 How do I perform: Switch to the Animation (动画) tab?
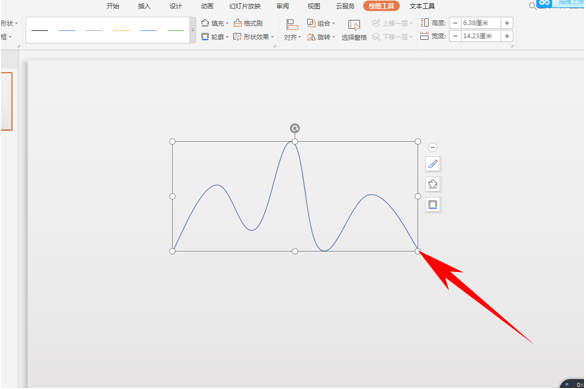(207, 6)
